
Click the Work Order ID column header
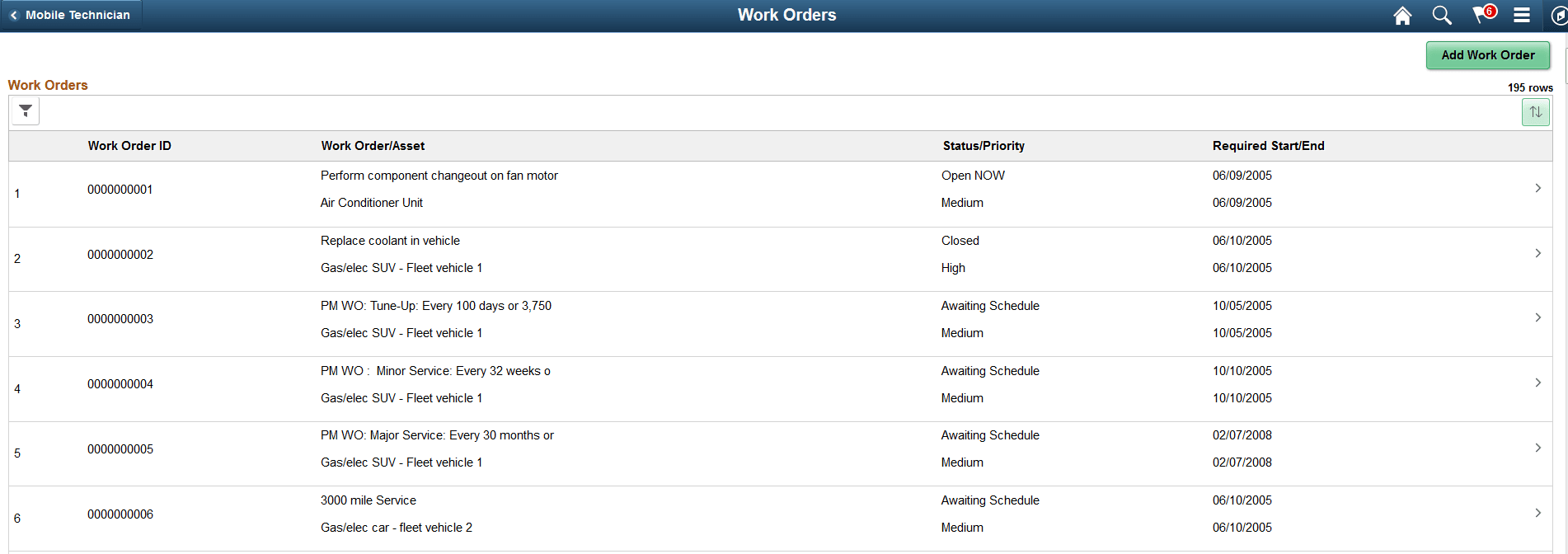click(x=129, y=145)
